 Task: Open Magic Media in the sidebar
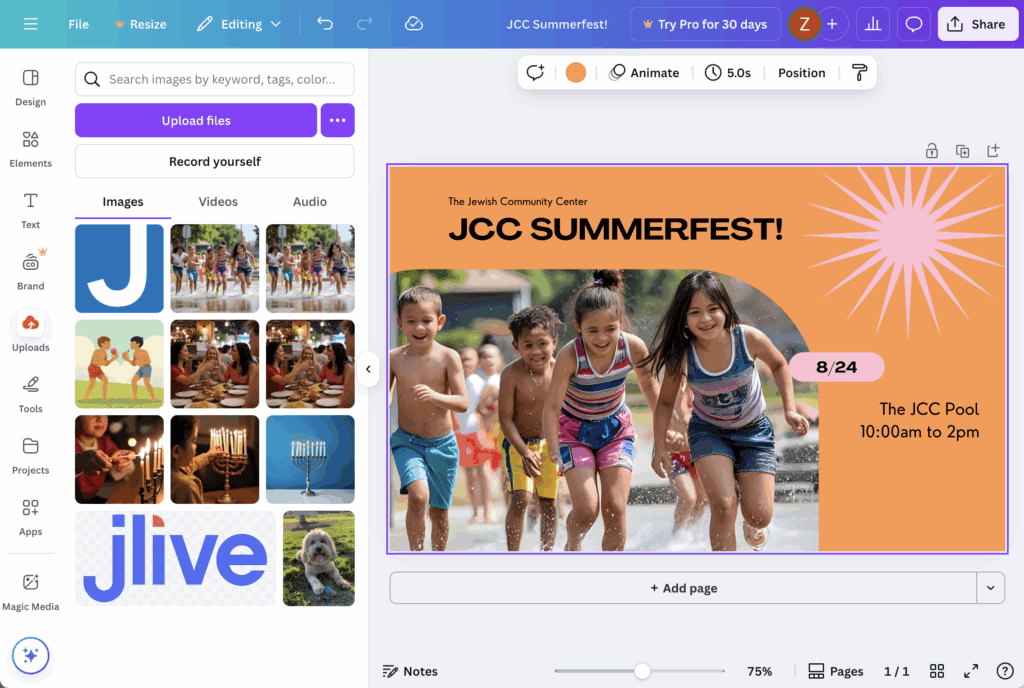[30, 591]
